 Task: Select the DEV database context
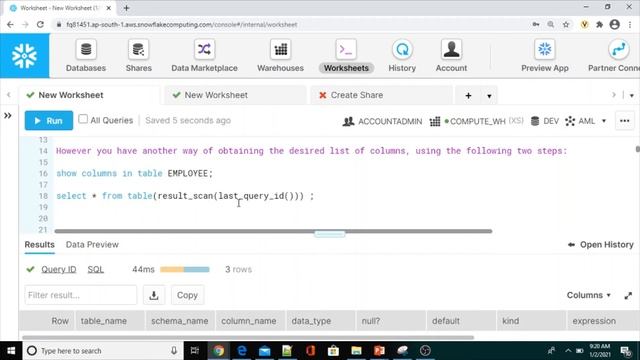coord(544,121)
